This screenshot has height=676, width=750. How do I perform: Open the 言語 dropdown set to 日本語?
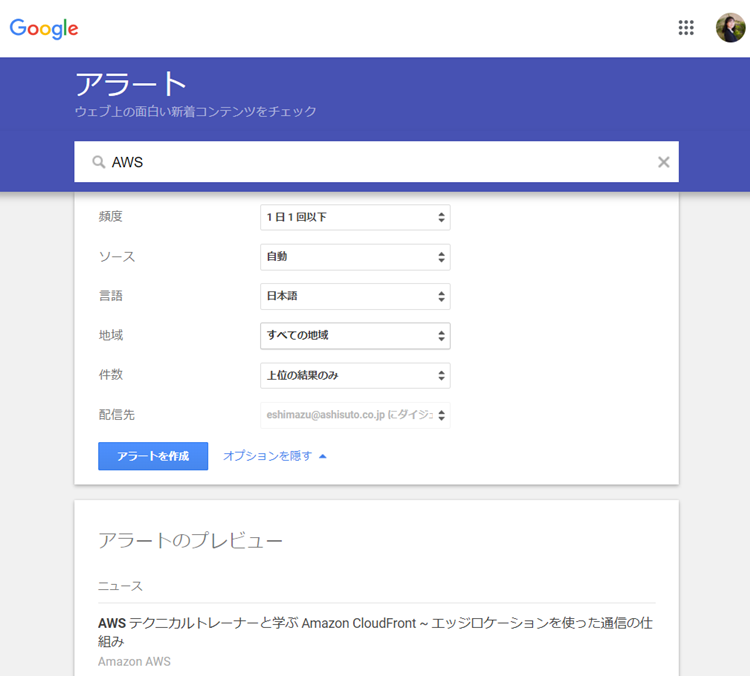(x=355, y=296)
